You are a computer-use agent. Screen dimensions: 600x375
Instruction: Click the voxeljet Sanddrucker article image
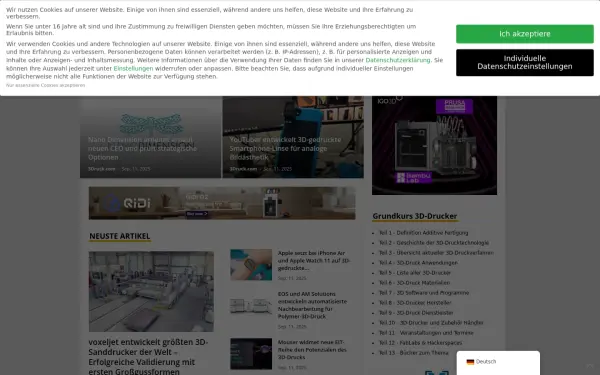click(x=151, y=291)
